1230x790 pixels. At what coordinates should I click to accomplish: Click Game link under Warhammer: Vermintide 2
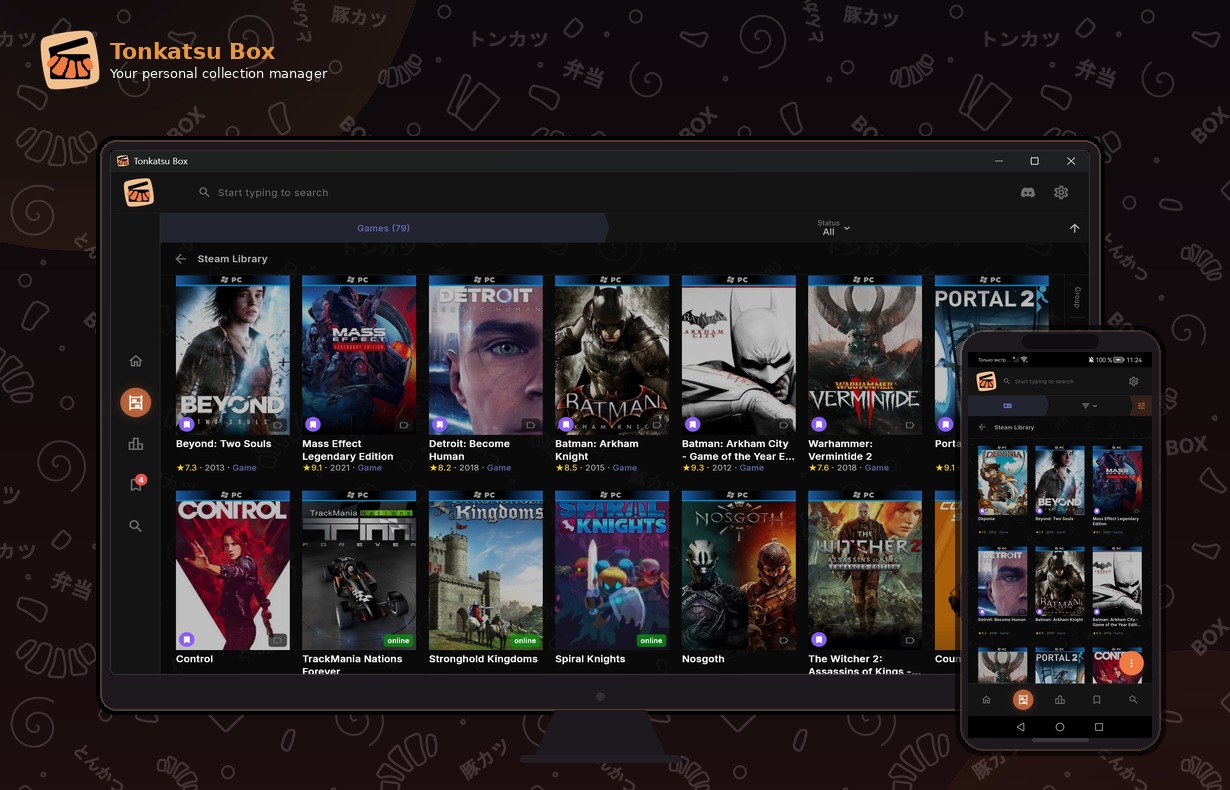pos(877,468)
